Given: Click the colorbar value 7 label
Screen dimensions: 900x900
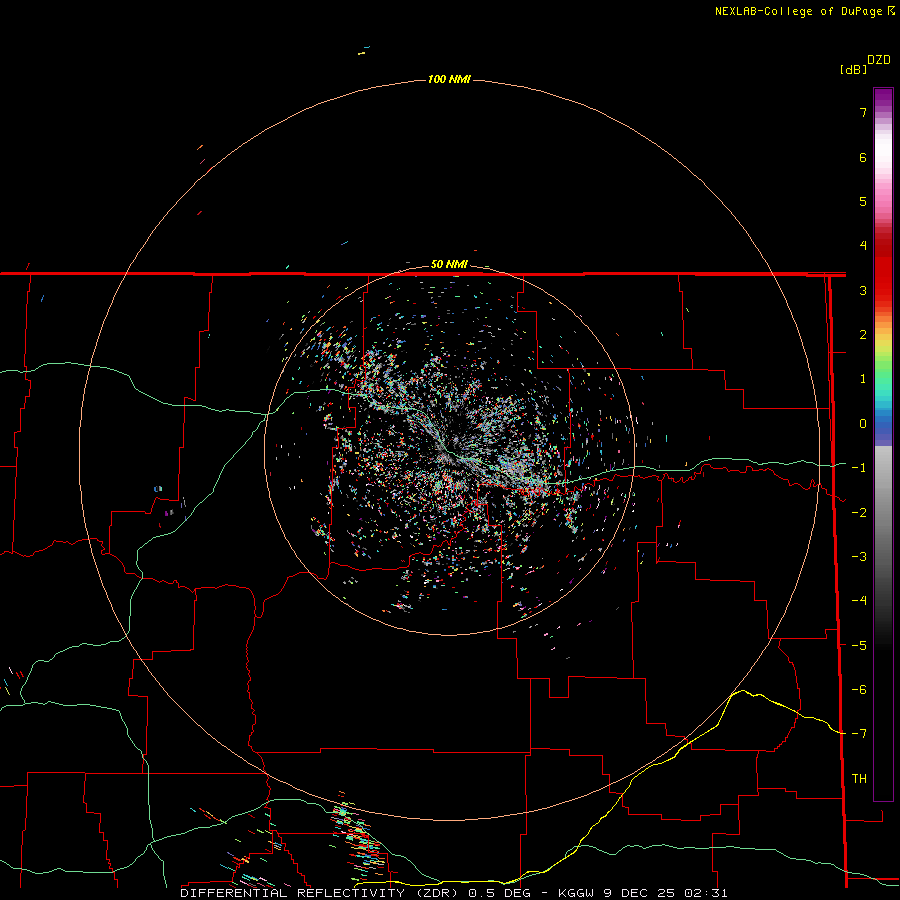Looking at the screenshot, I should coord(863,113).
